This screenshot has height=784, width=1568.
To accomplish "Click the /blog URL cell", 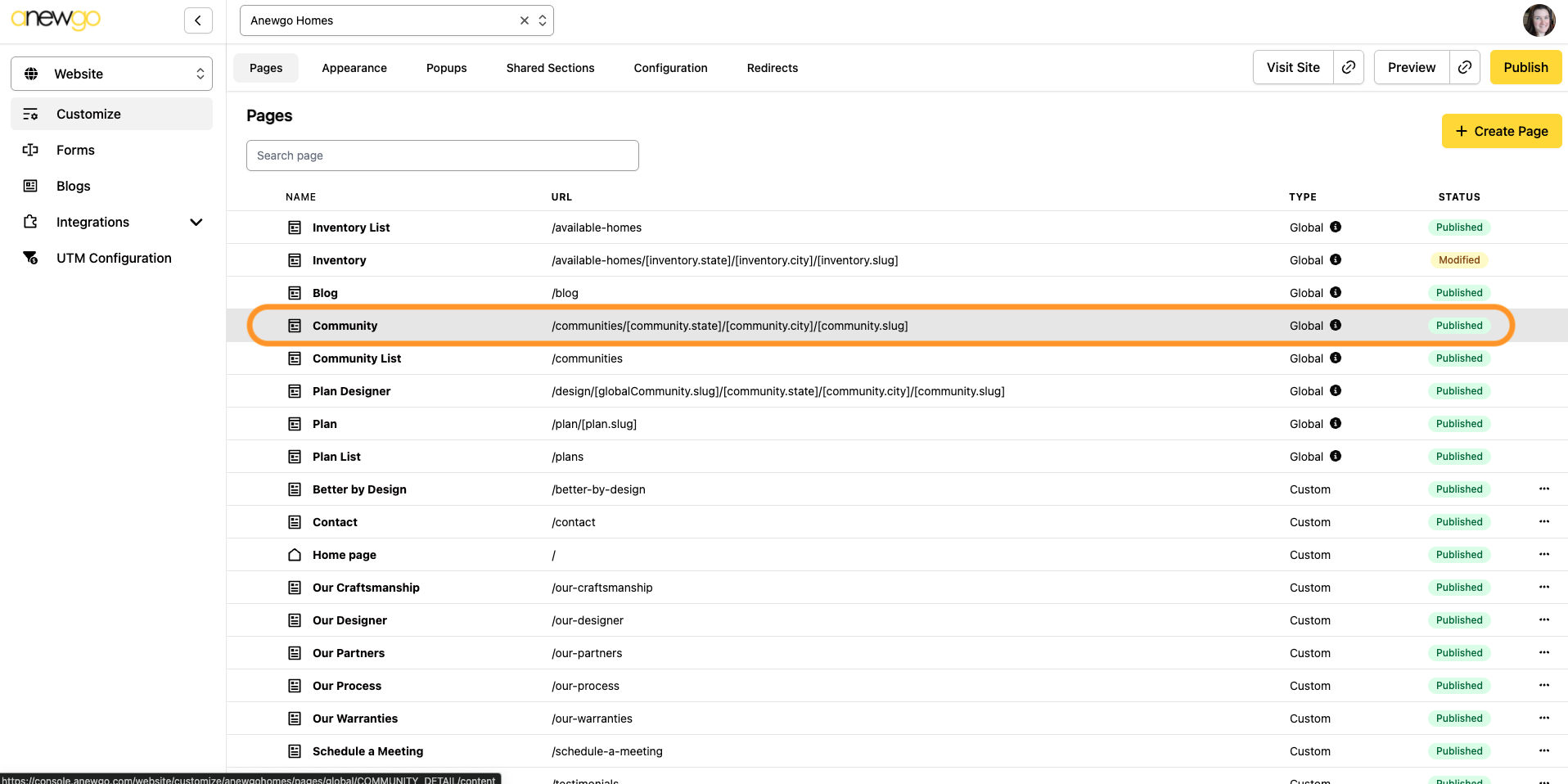I will tap(565, 293).
